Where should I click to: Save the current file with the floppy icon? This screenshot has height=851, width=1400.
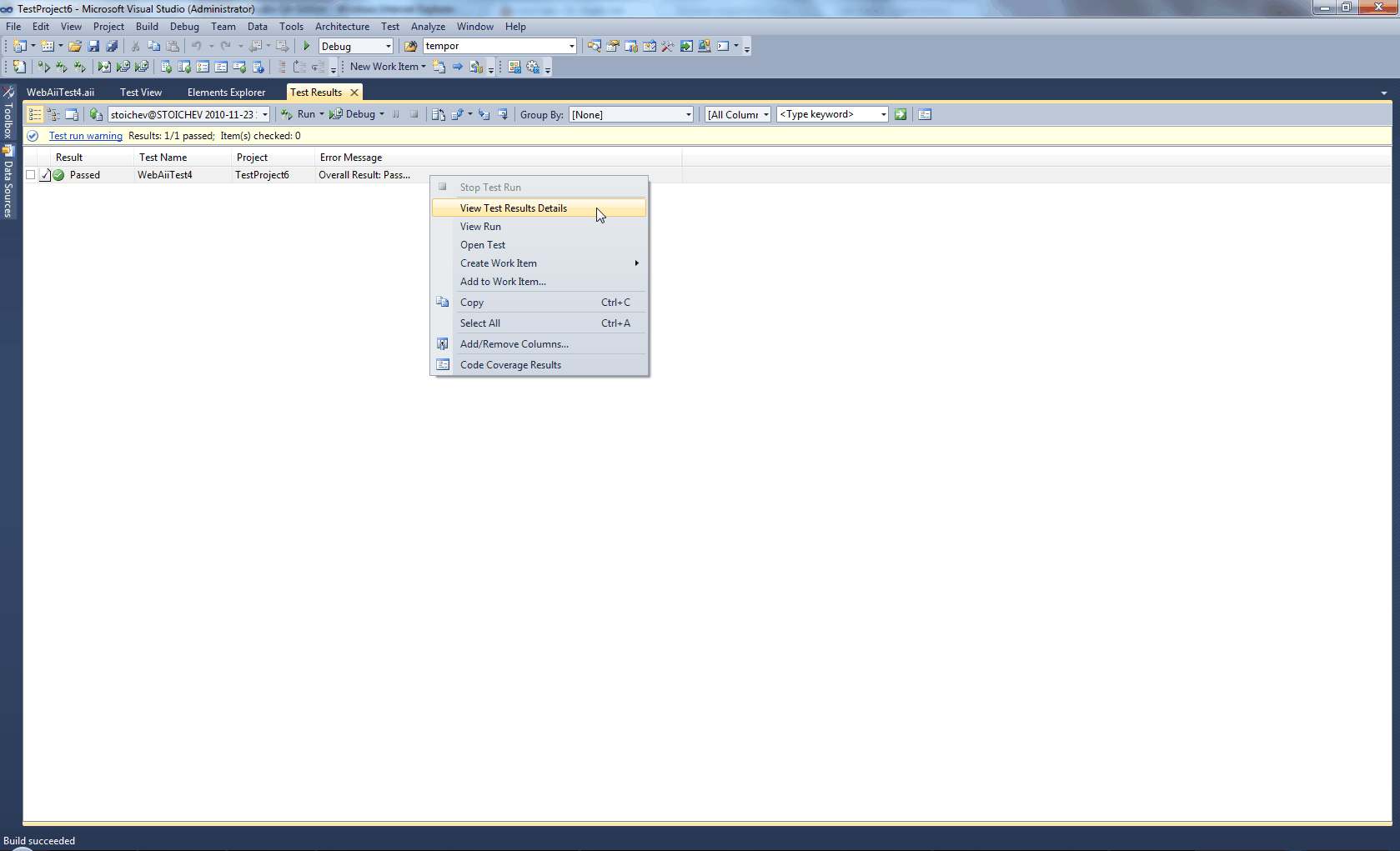click(93, 47)
